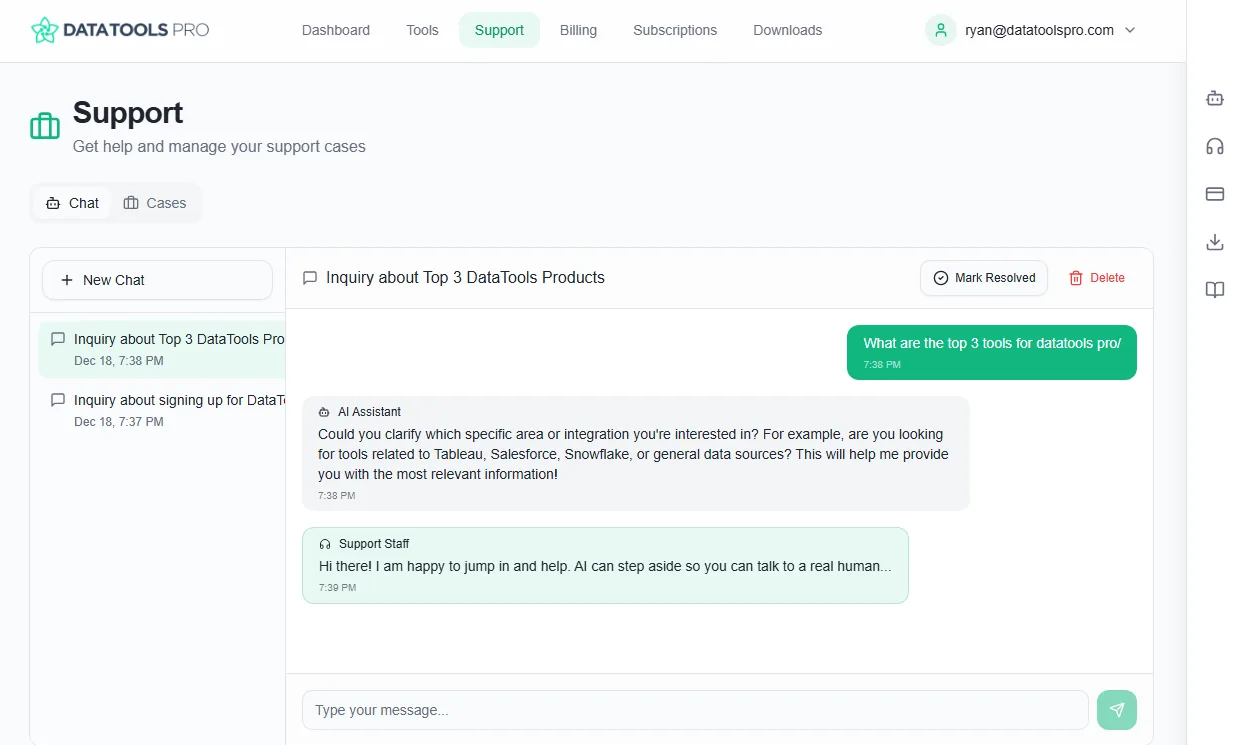Switch to the Chat tab
Viewport: 1242px width, 745px height.
(x=71, y=203)
